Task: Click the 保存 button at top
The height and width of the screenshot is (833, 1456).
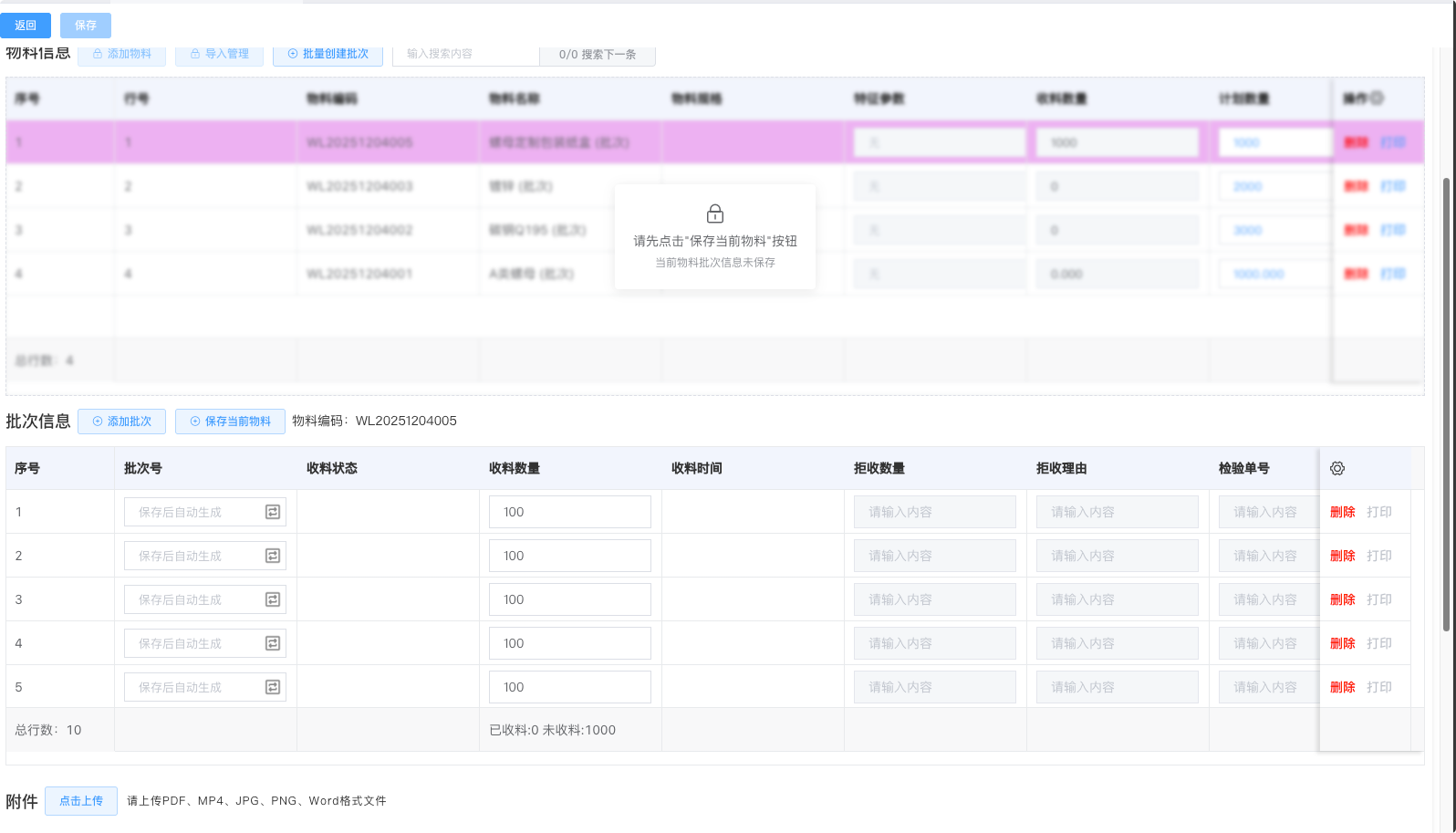Action: point(86,26)
